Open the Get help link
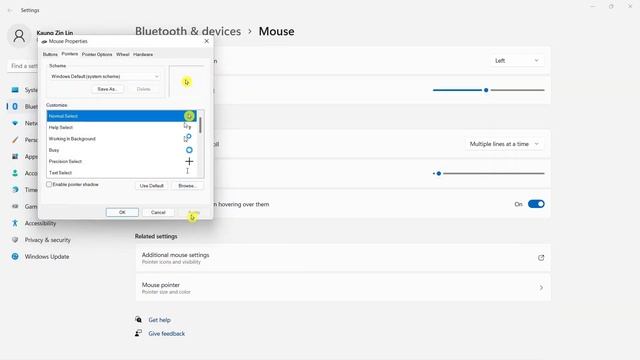This screenshot has width=640, height=360. coord(160,320)
